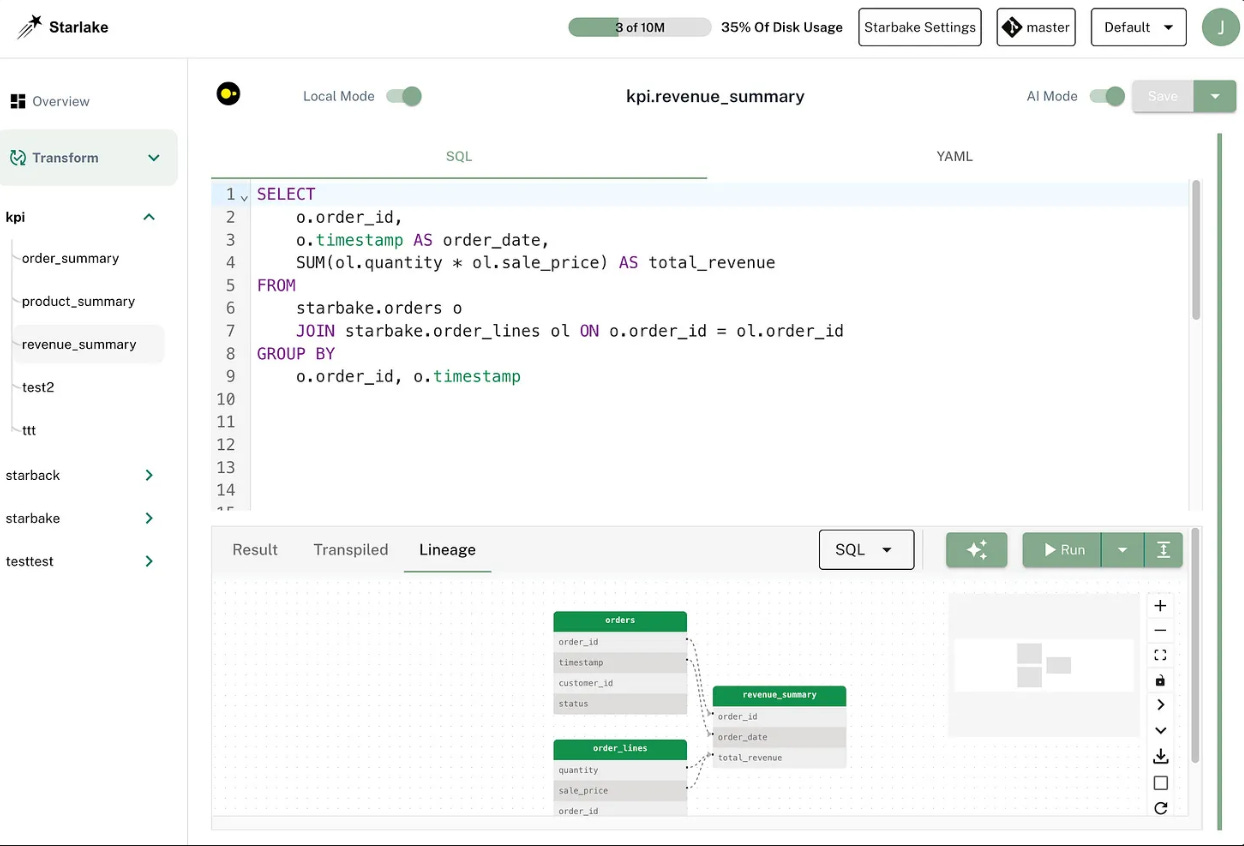Open ttt in the kpi tree
Image resolution: width=1244 pixels, height=846 pixels.
[29, 430]
